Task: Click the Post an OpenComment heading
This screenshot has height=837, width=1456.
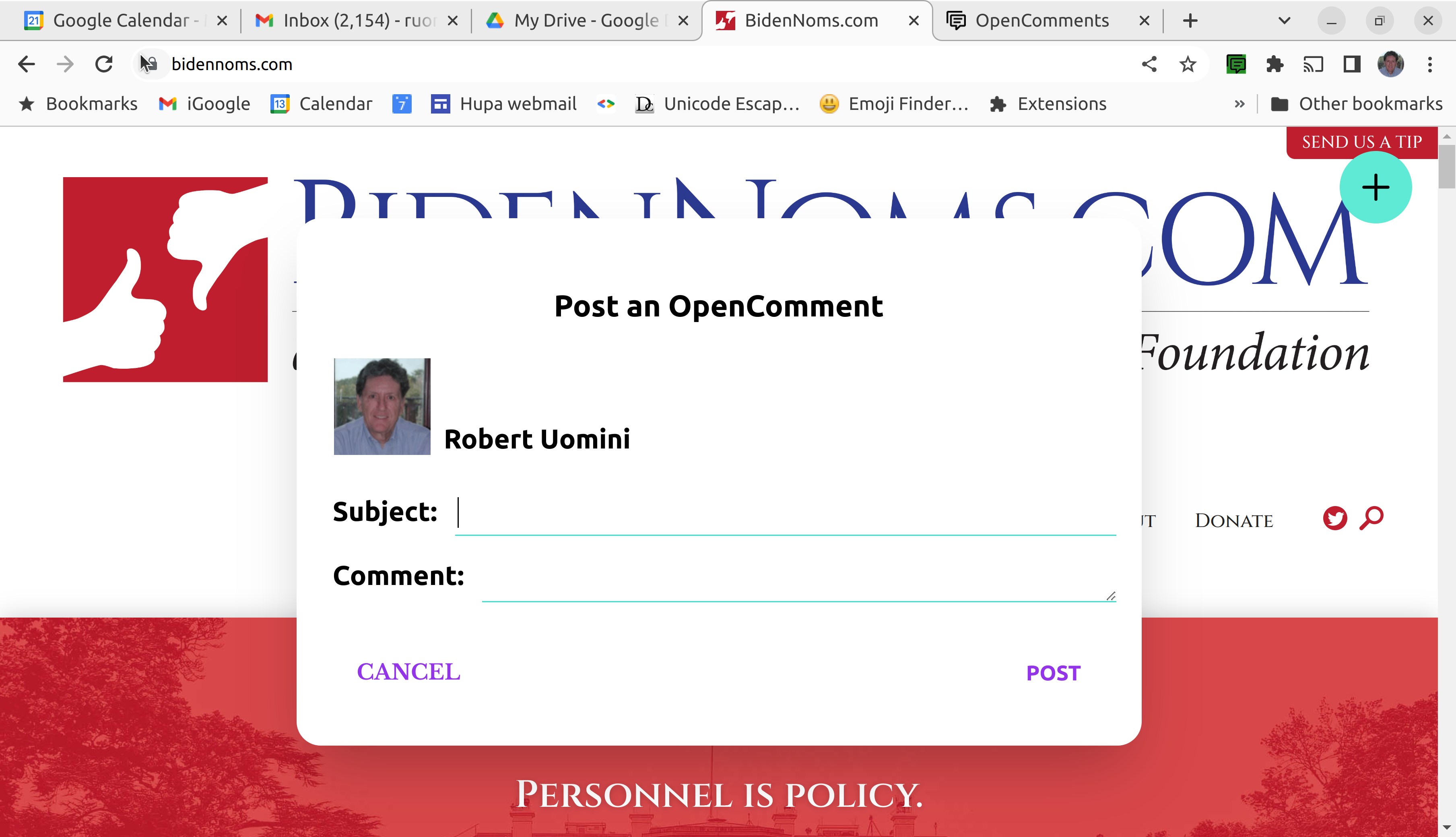Action: coord(718,306)
